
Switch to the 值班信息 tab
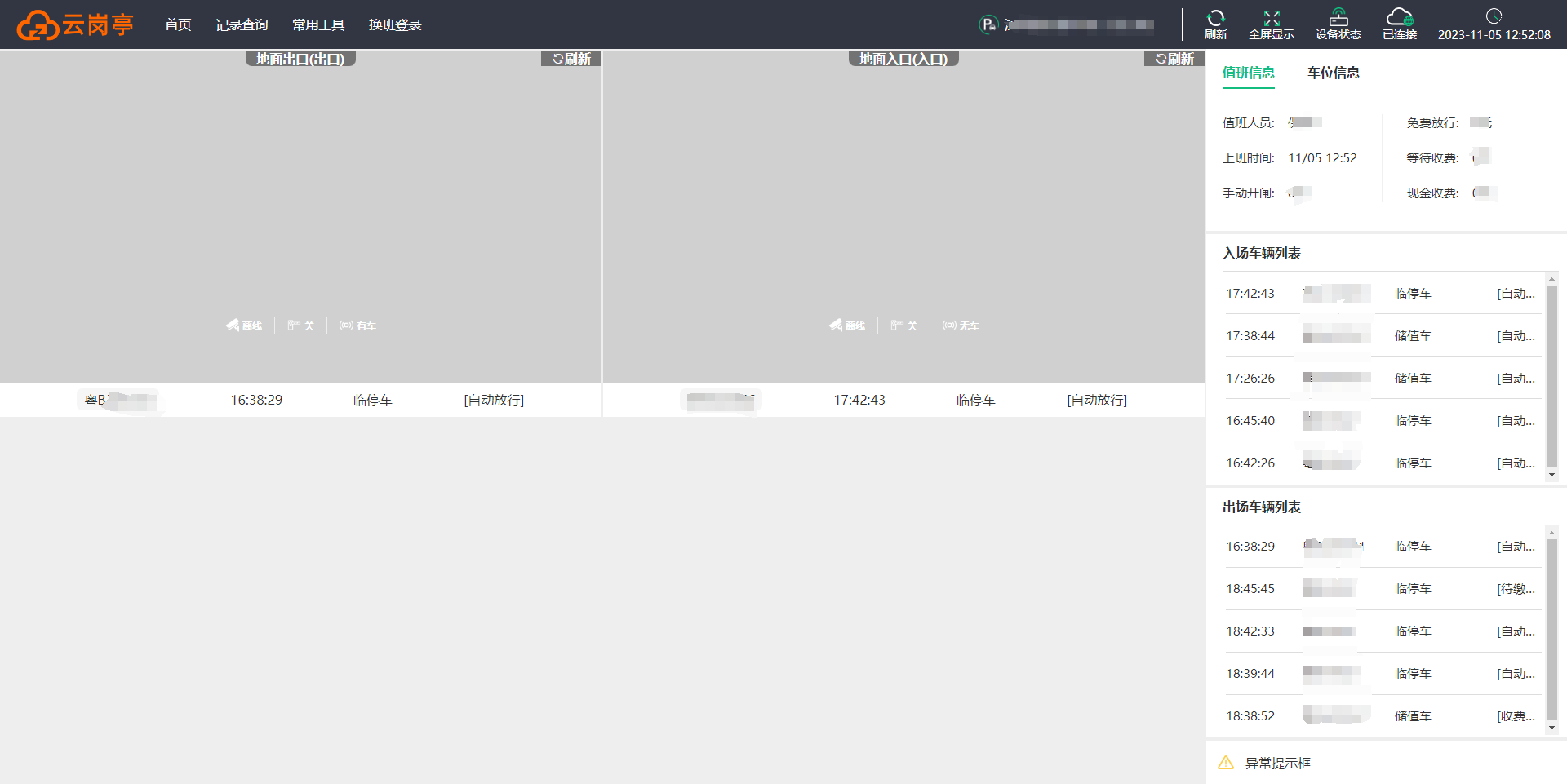point(1248,73)
